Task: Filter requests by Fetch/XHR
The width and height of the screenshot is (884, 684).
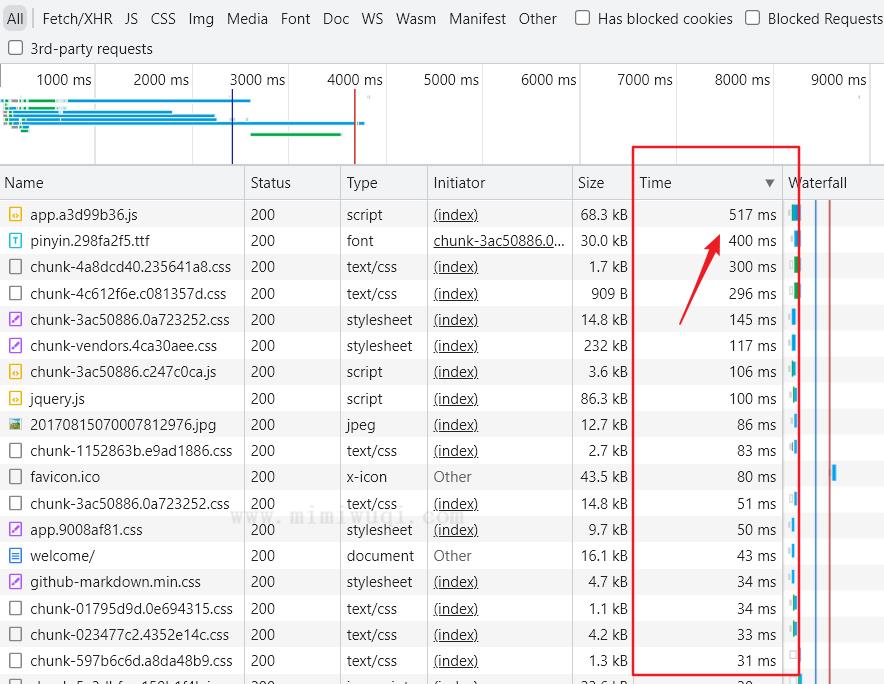Action: (x=77, y=19)
